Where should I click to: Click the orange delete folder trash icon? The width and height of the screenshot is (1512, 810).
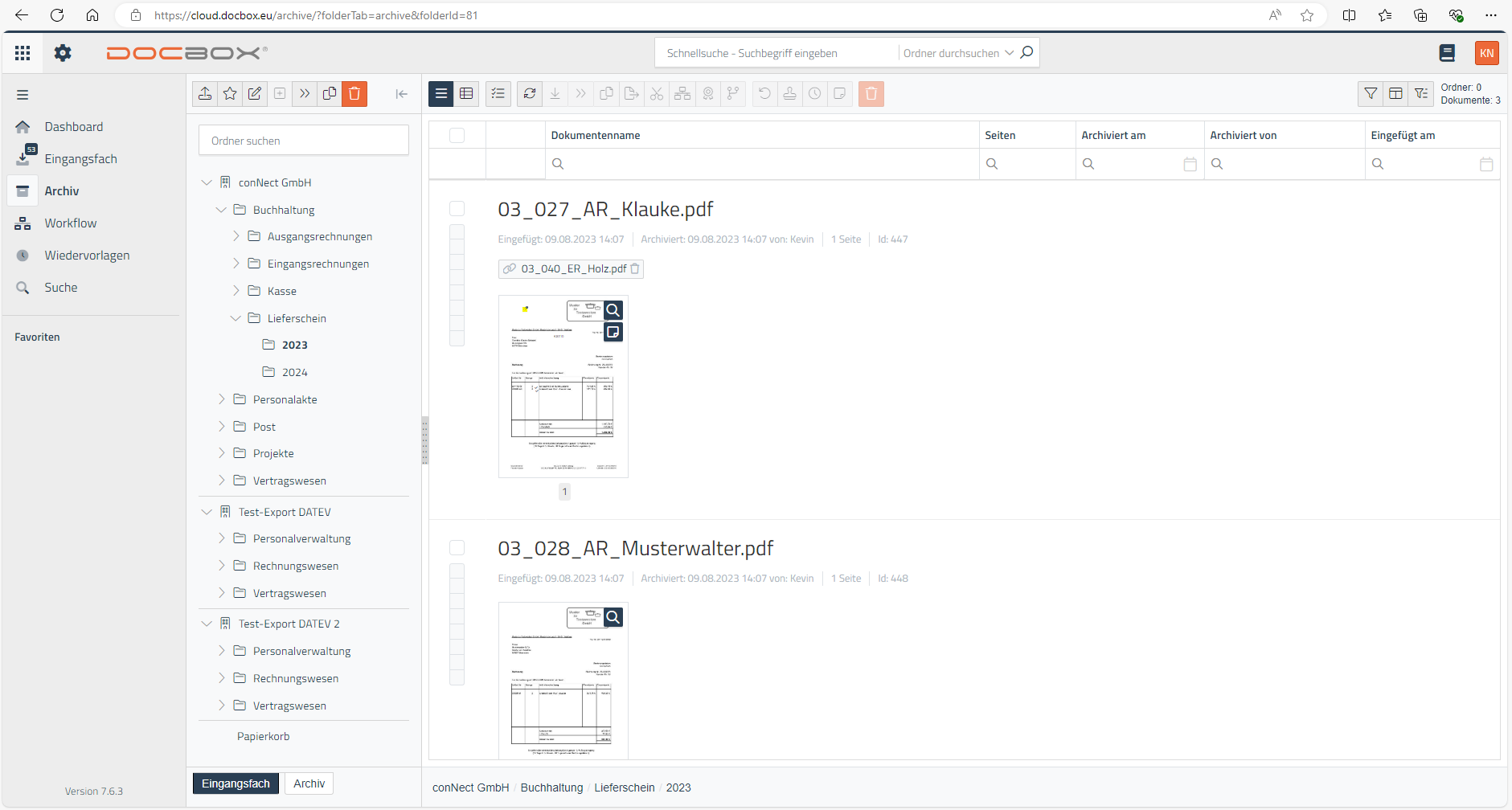point(354,94)
